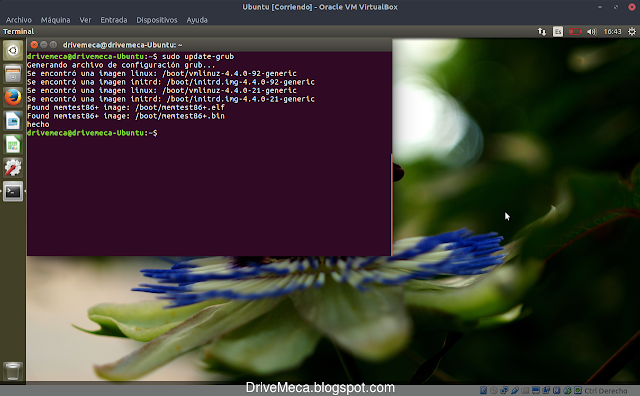Open the Files manager from the launcher
640x396 pixels.
pyautogui.click(x=13, y=74)
